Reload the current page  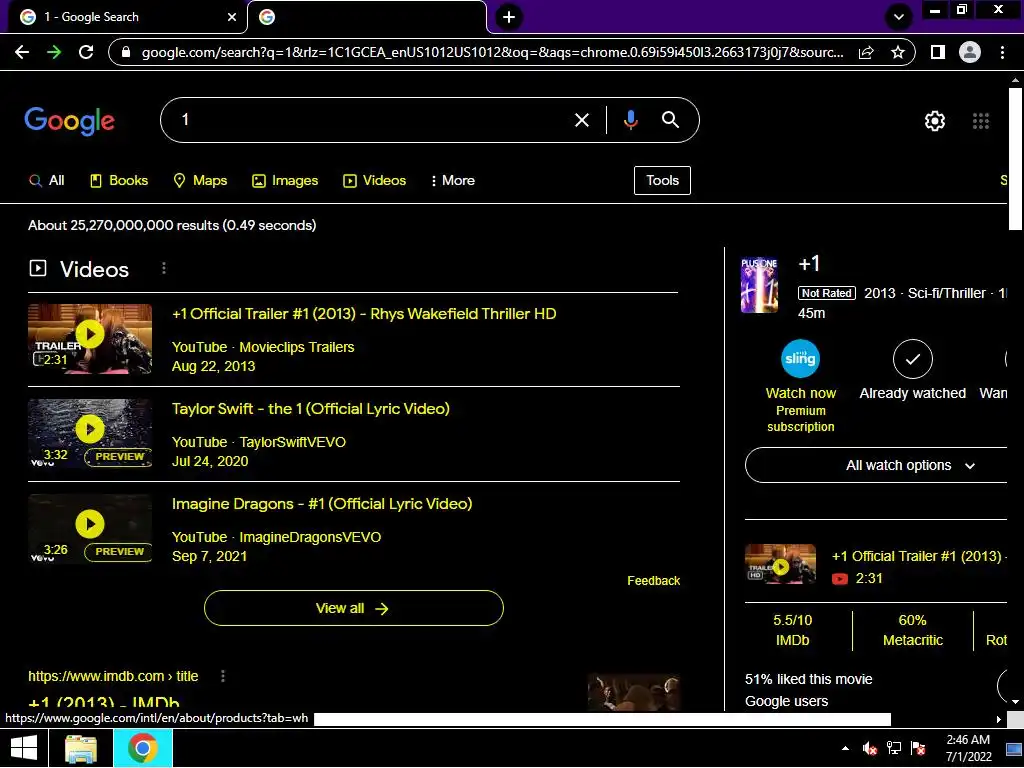(x=86, y=52)
